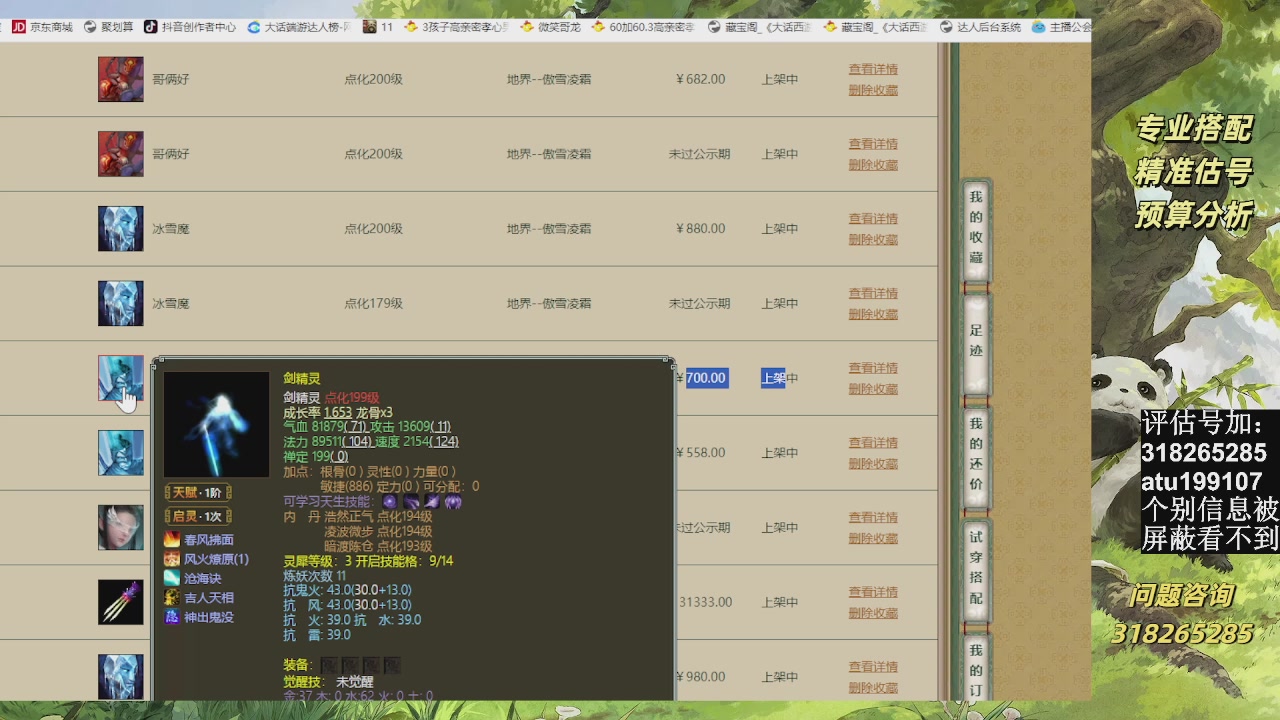Open the 京东商城 bookmark
Viewport: 1280px width, 720px height.
tap(42, 27)
